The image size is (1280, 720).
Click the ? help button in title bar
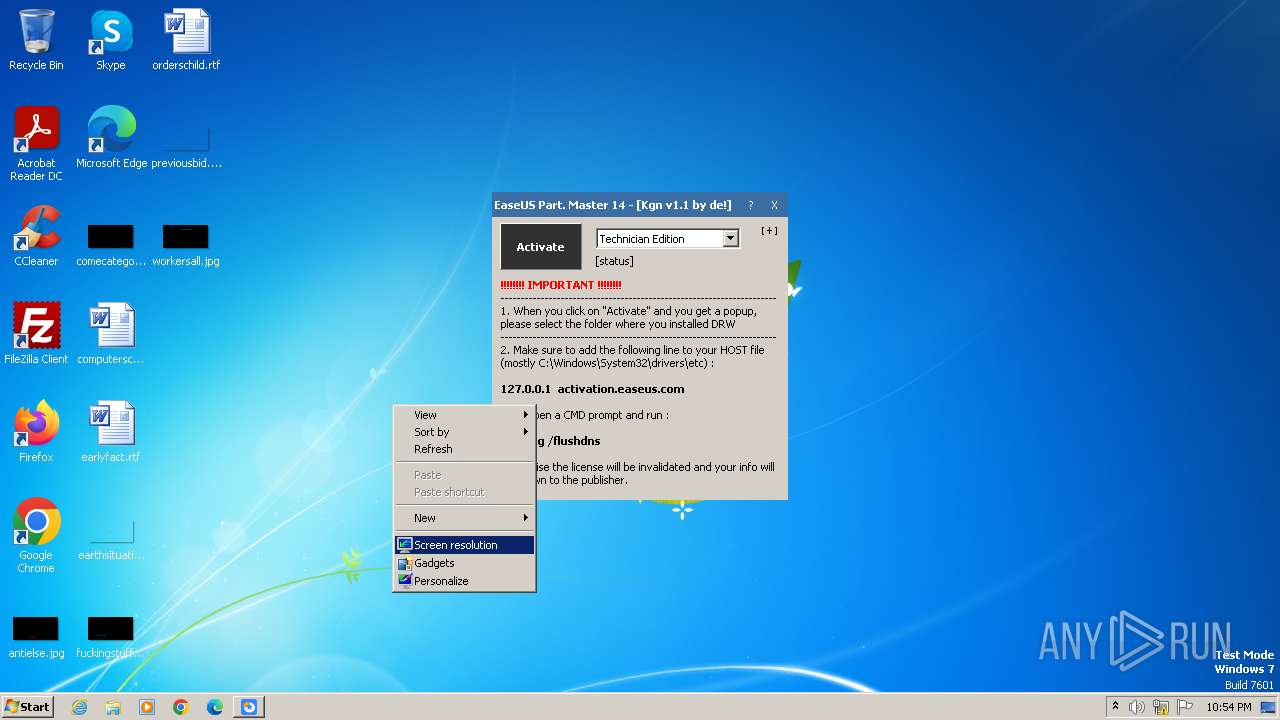tap(750, 205)
